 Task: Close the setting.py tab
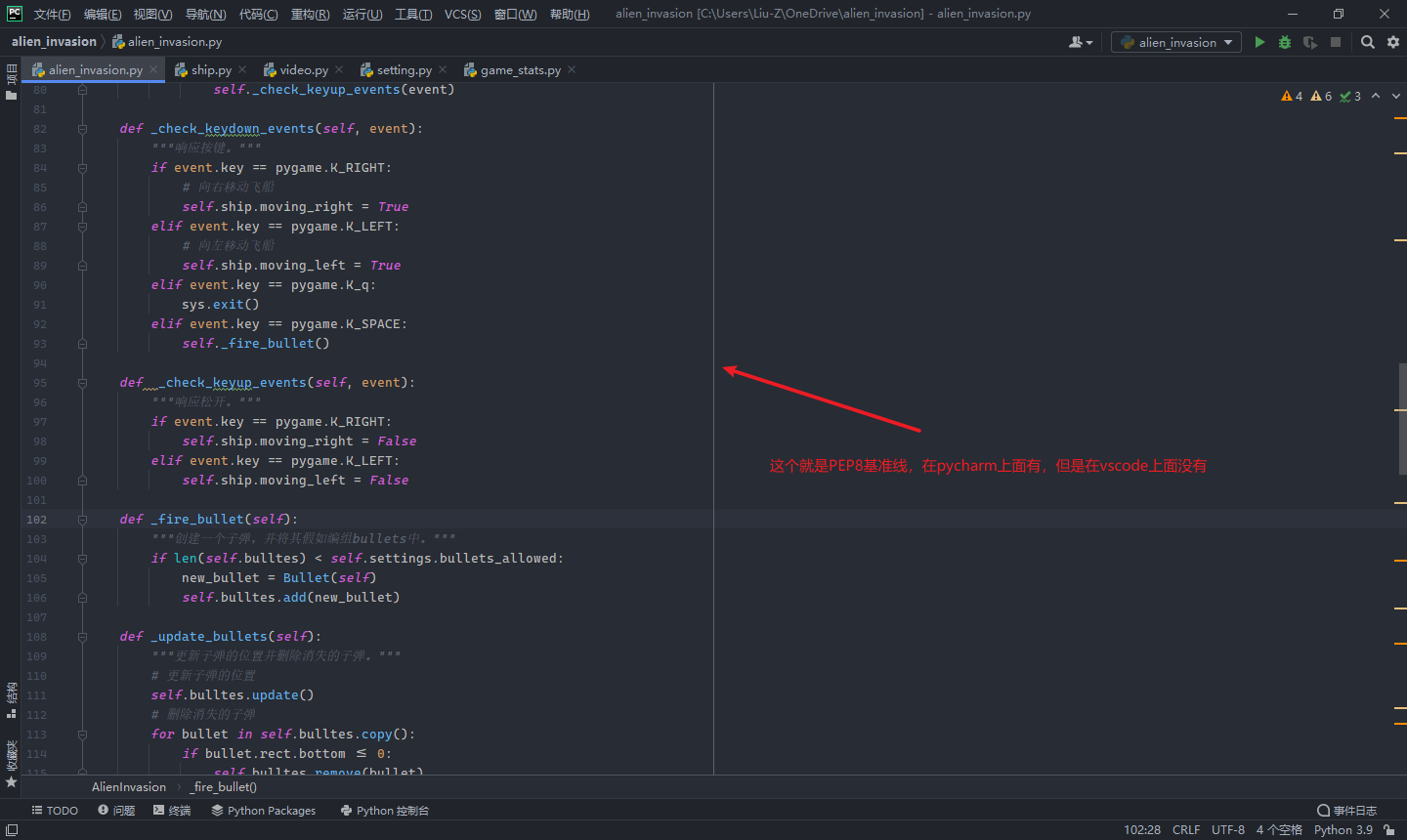443,69
